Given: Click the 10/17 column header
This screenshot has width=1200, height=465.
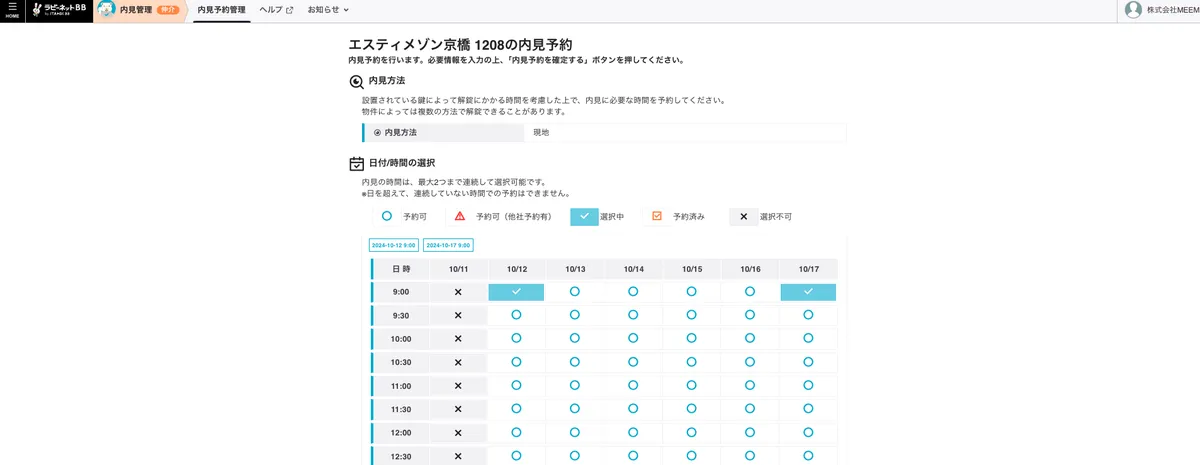Looking at the screenshot, I should pos(808,269).
